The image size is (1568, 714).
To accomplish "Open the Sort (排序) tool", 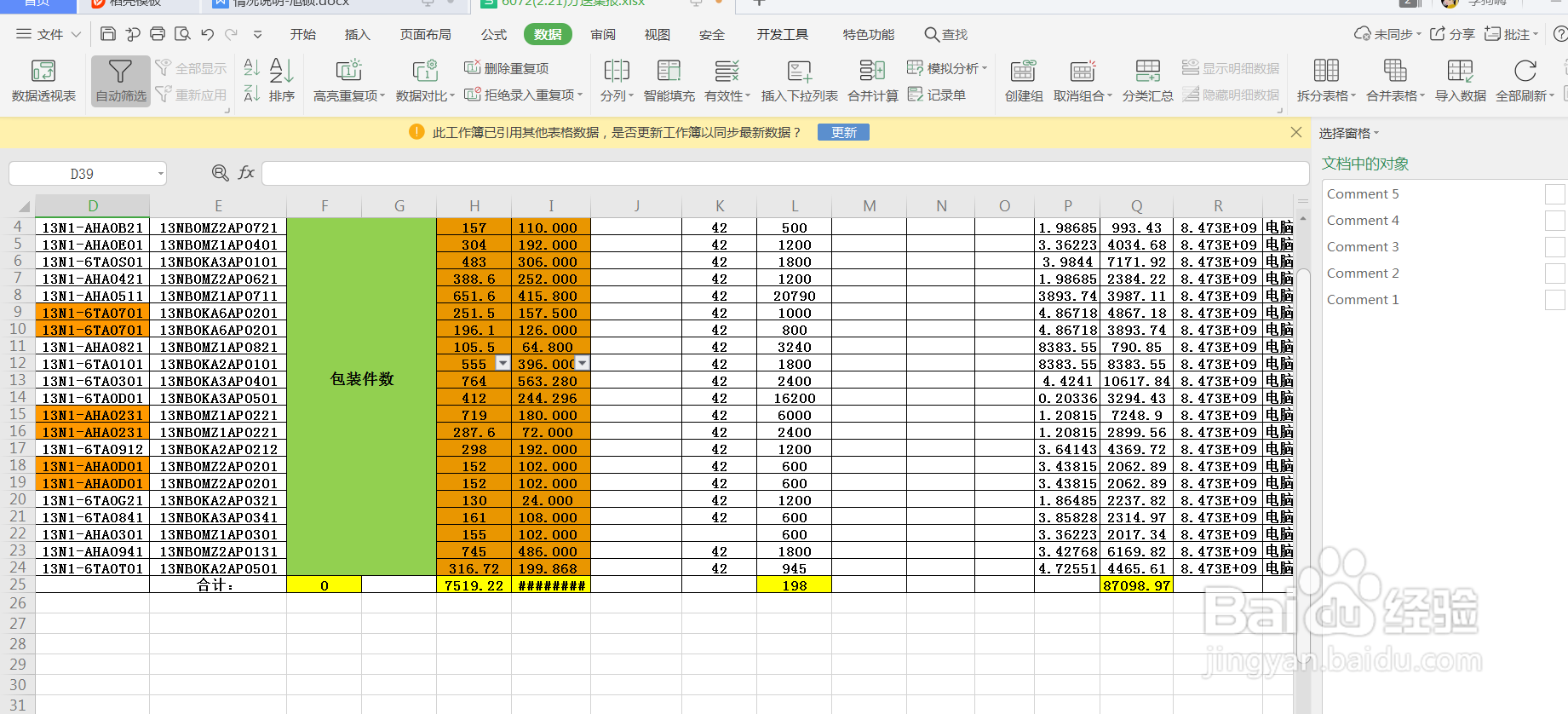I will (x=281, y=81).
